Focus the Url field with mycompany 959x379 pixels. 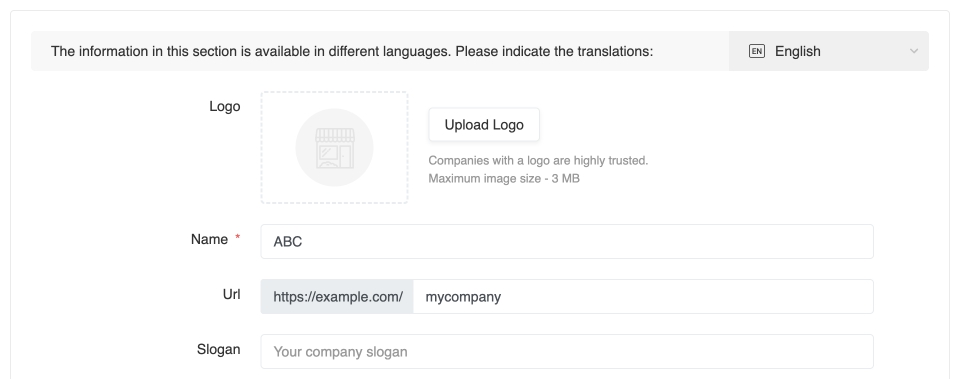point(643,296)
